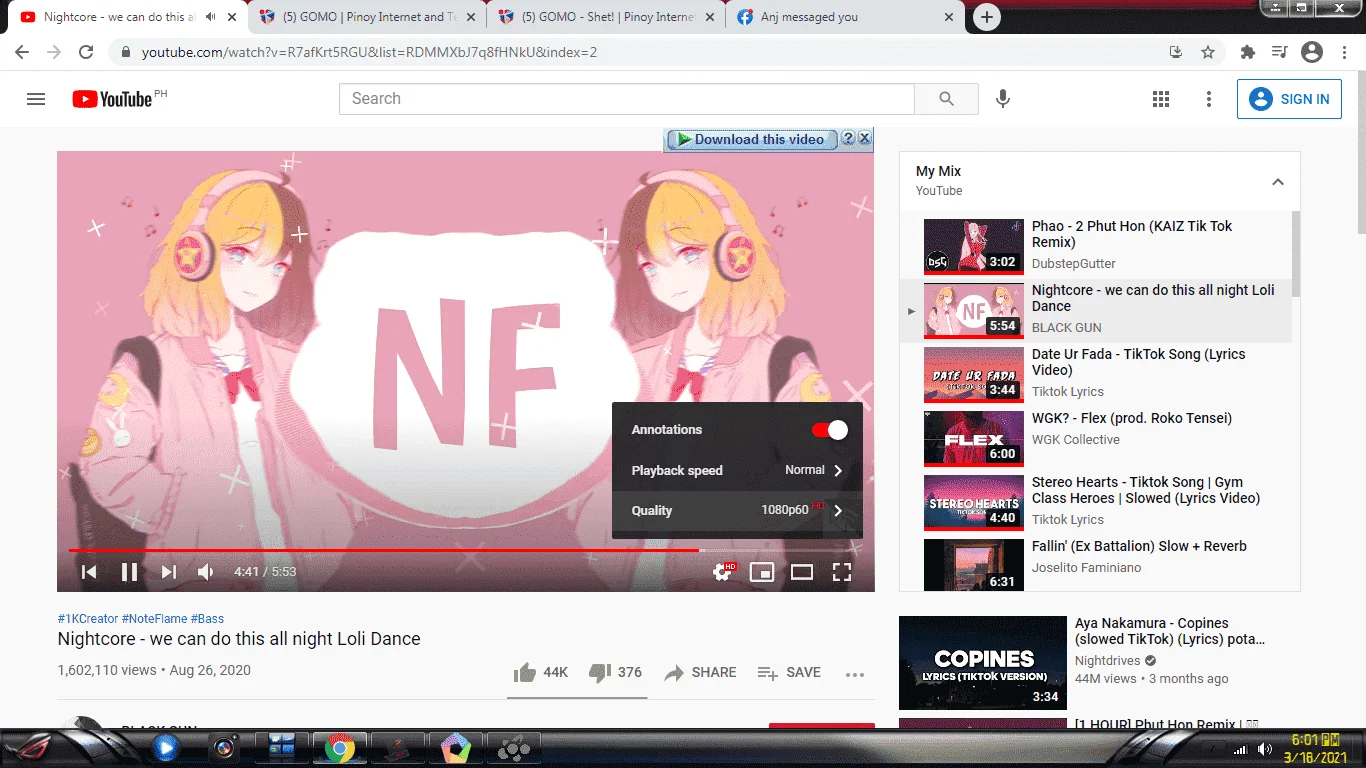The image size is (1366, 768).
Task: Open the blue media player taskbar icon
Action: pos(166,747)
